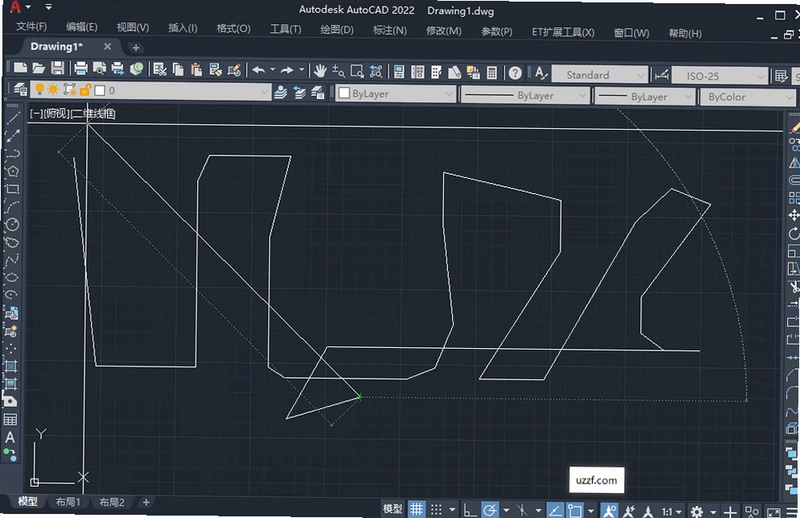Select the Polygon tool

[x=12, y=171]
